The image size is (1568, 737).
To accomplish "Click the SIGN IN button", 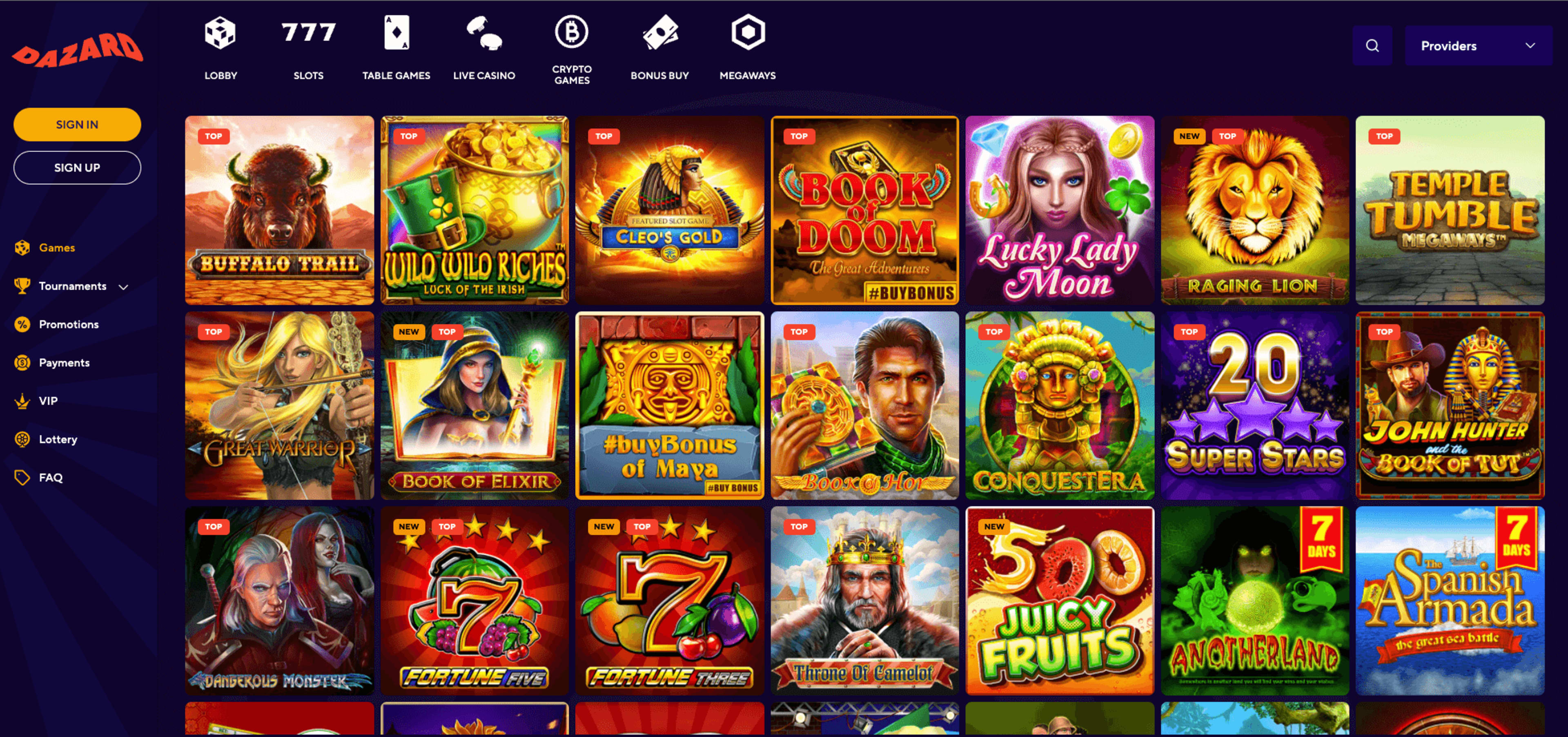I will tap(77, 124).
